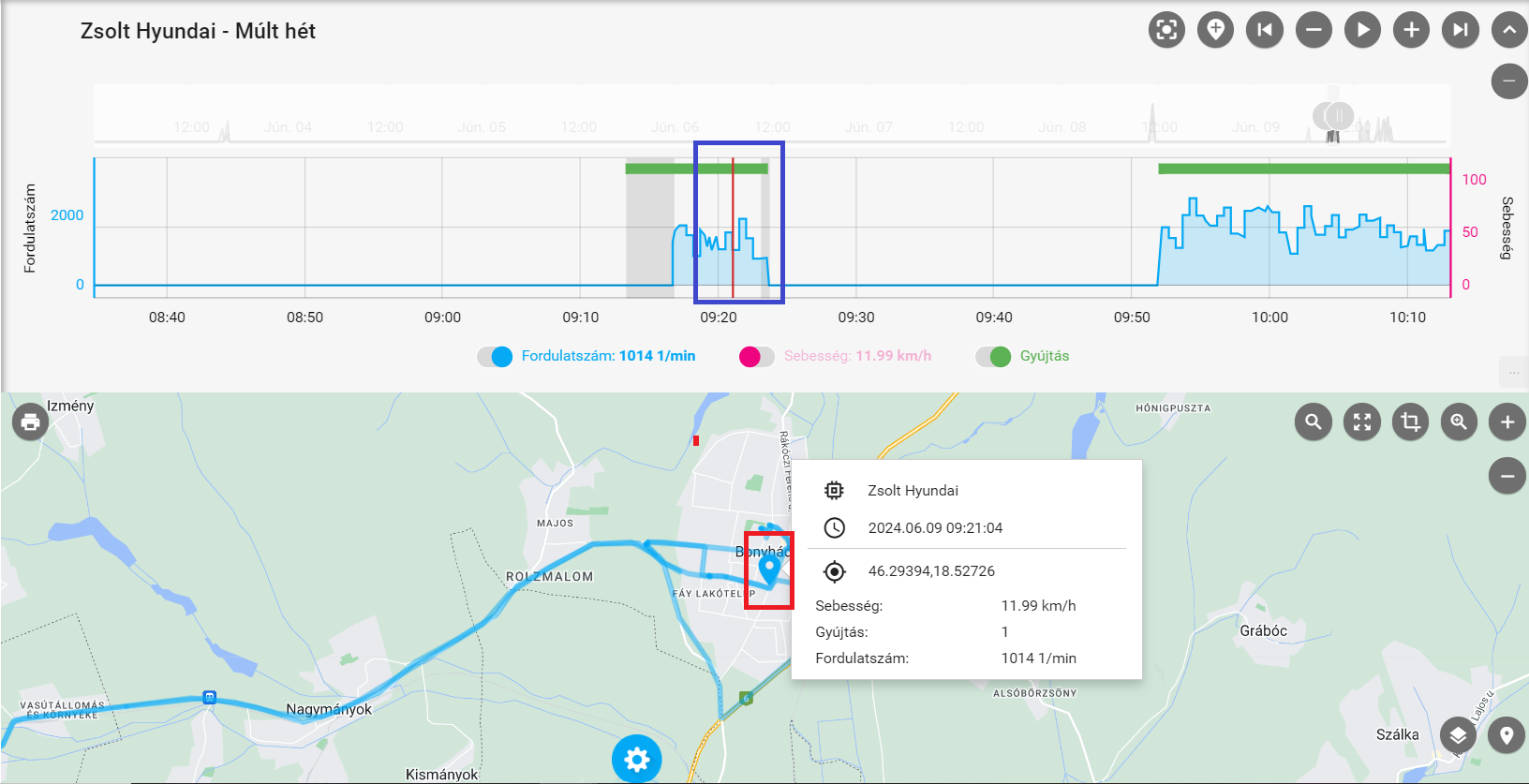Image resolution: width=1529 pixels, height=784 pixels.
Task: Click the zoom-in magnifier icon on the map
Action: [x=1459, y=422]
